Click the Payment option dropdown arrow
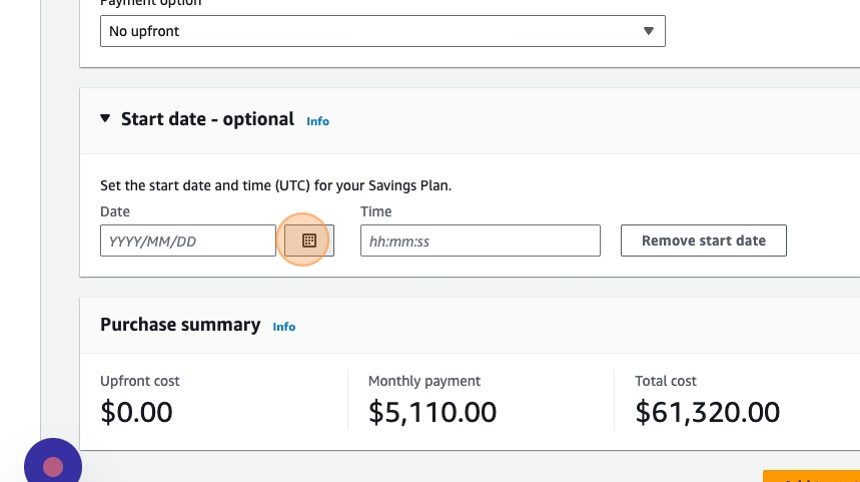Viewport: 860px width, 482px height. [648, 31]
